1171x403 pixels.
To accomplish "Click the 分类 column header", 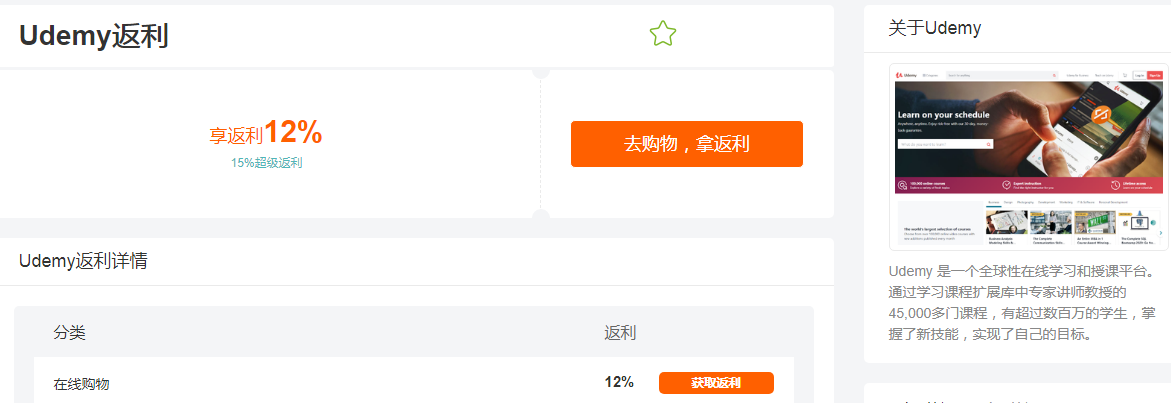I will coord(69,332).
